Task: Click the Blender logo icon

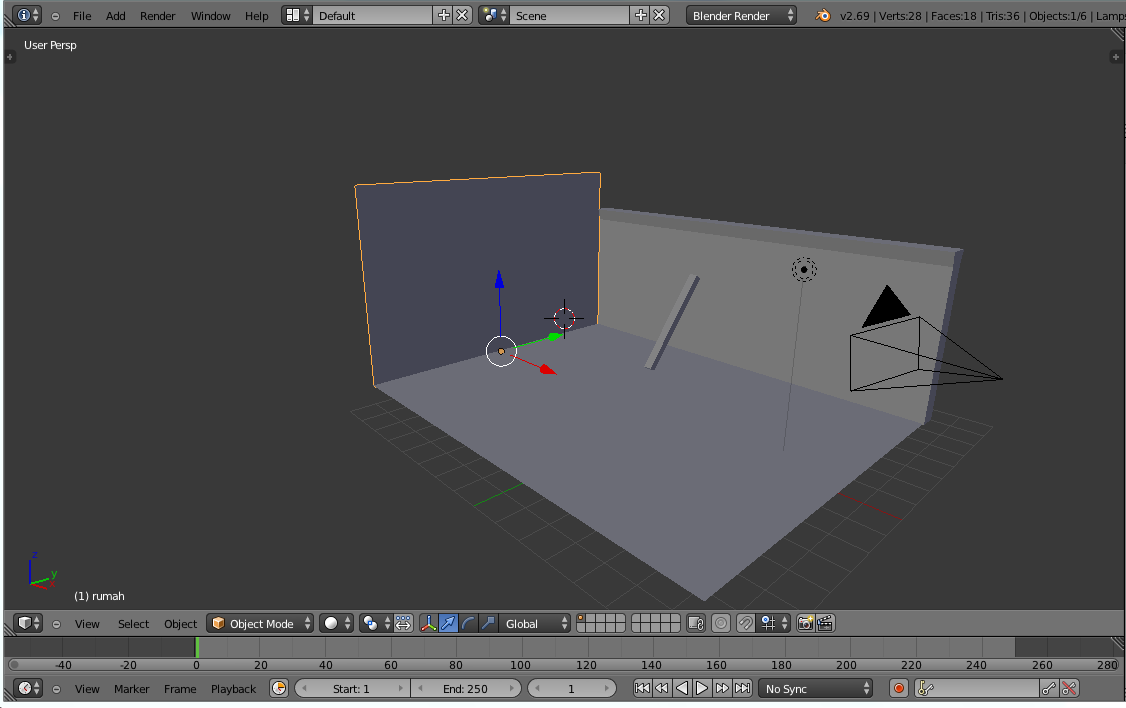Action: click(x=823, y=15)
